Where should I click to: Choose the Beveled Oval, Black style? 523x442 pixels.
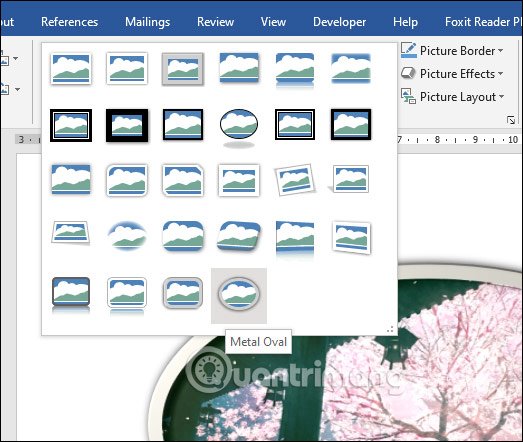[239, 128]
